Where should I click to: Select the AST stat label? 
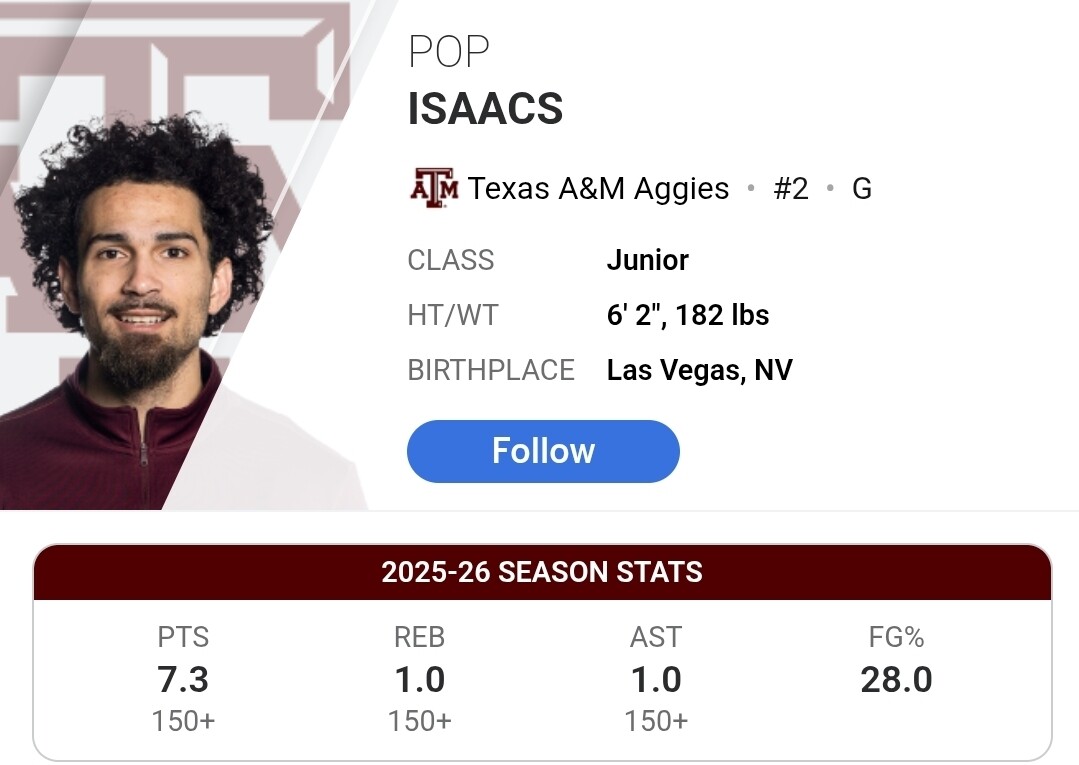656,637
